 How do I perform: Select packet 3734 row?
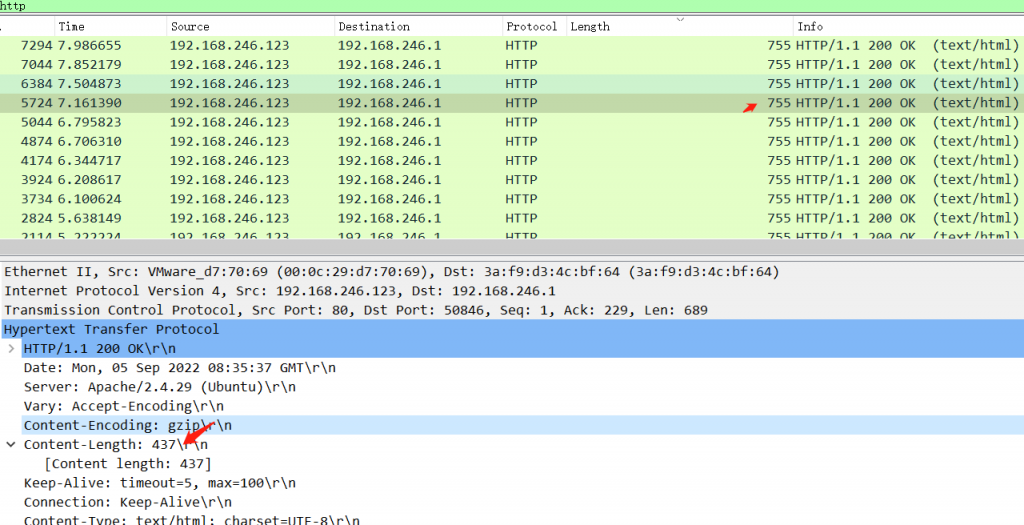click(x=512, y=199)
